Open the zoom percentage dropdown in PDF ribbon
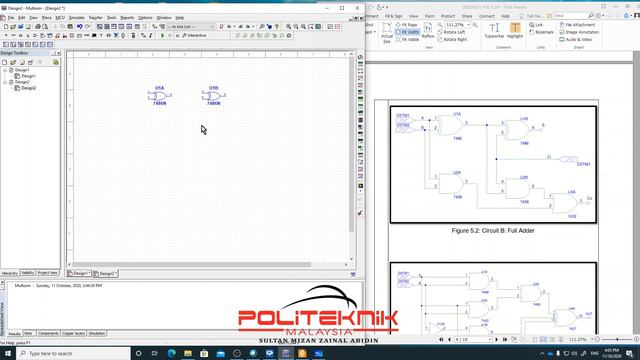Screen dimensions: 640x360 pos(468,25)
